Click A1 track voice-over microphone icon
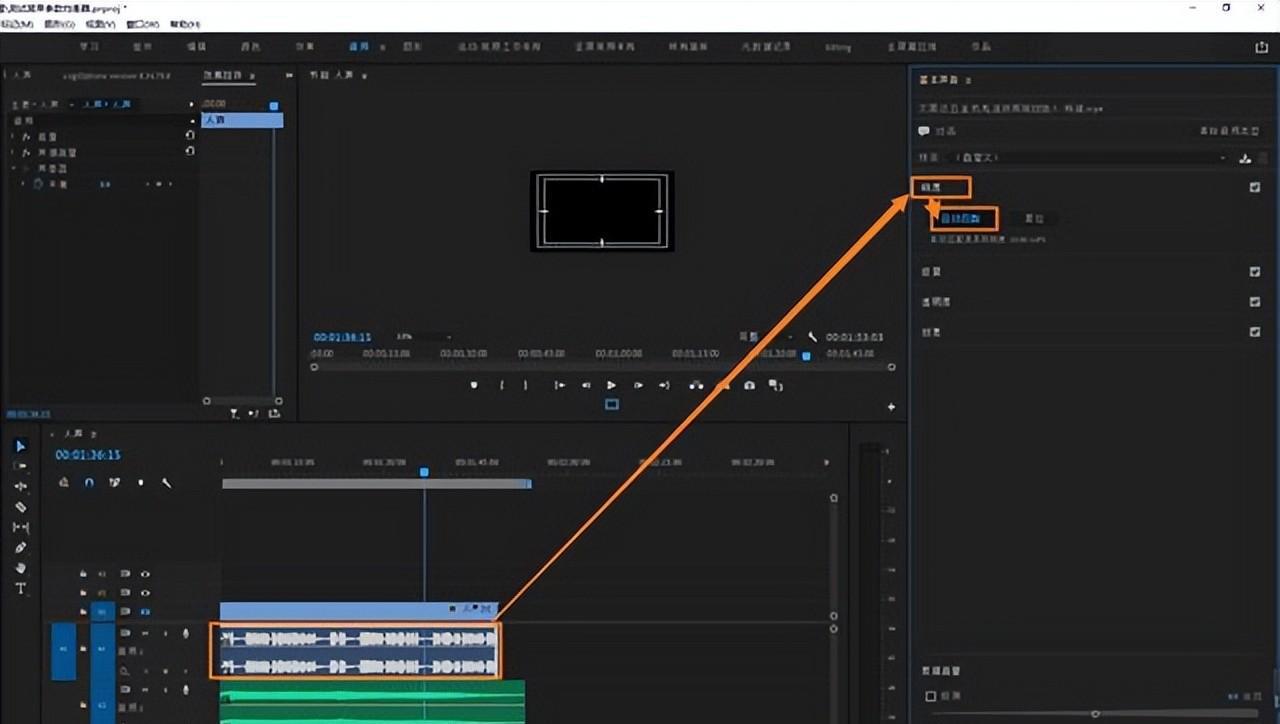The height and width of the screenshot is (724, 1280). (185, 633)
